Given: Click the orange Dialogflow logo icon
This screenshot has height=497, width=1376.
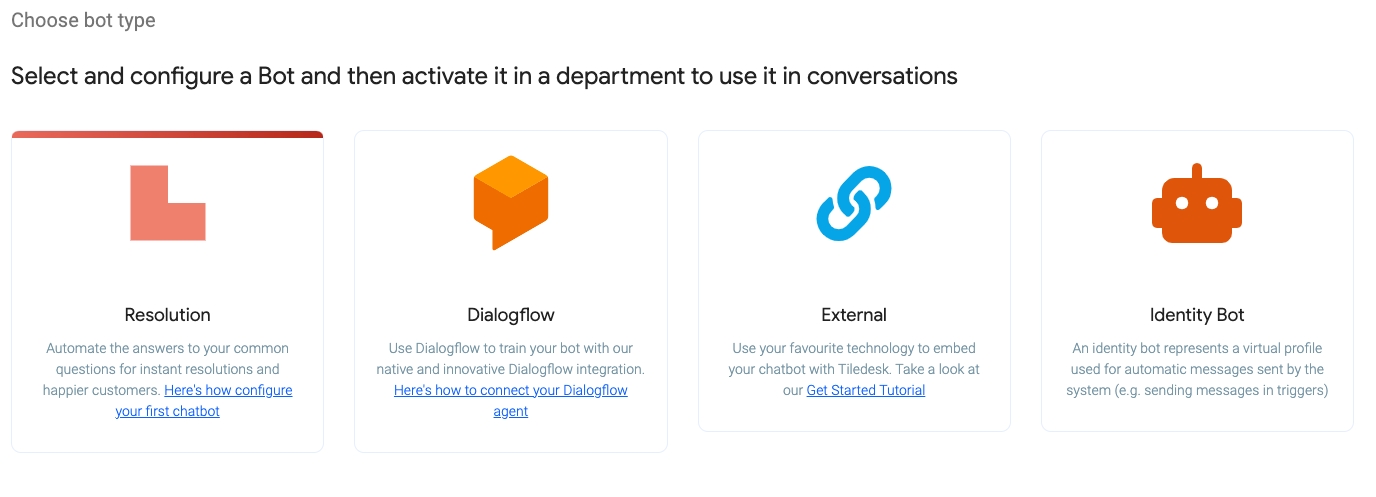Looking at the screenshot, I should point(510,202).
